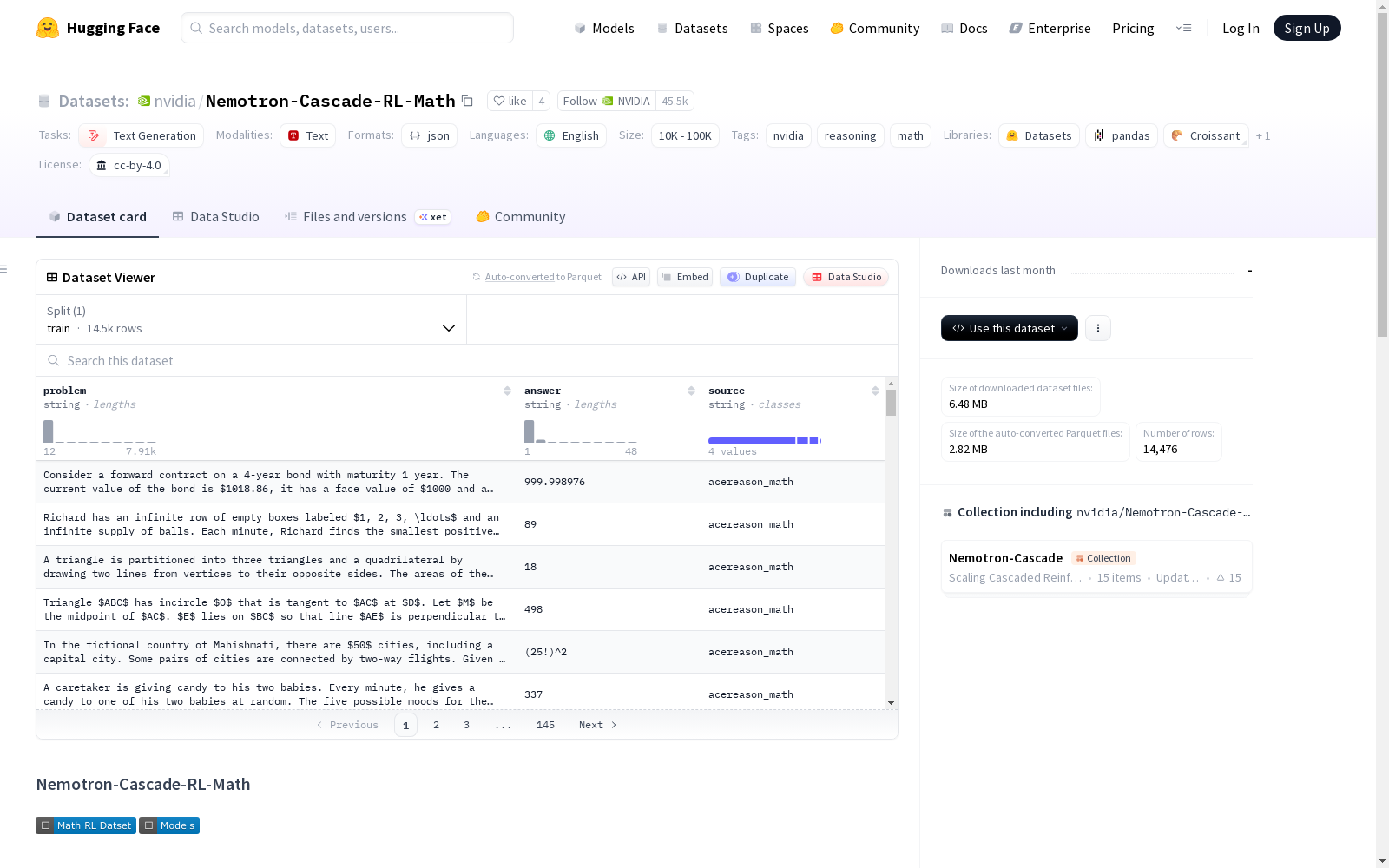This screenshot has width=1389, height=868.
Task: Click the source classes distribution bar
Action: 765,441
